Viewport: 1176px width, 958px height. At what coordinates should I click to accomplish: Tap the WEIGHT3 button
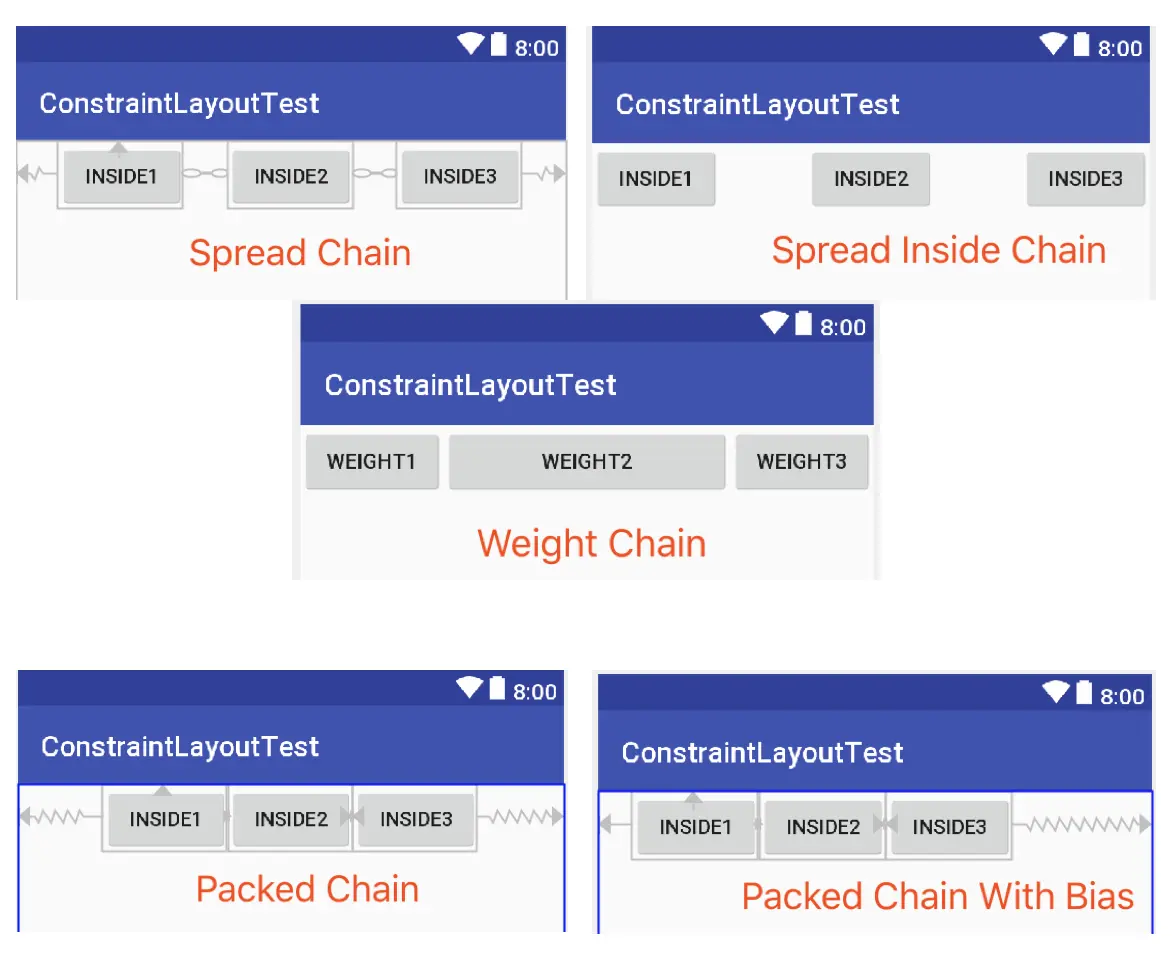(x=801, y=462)
